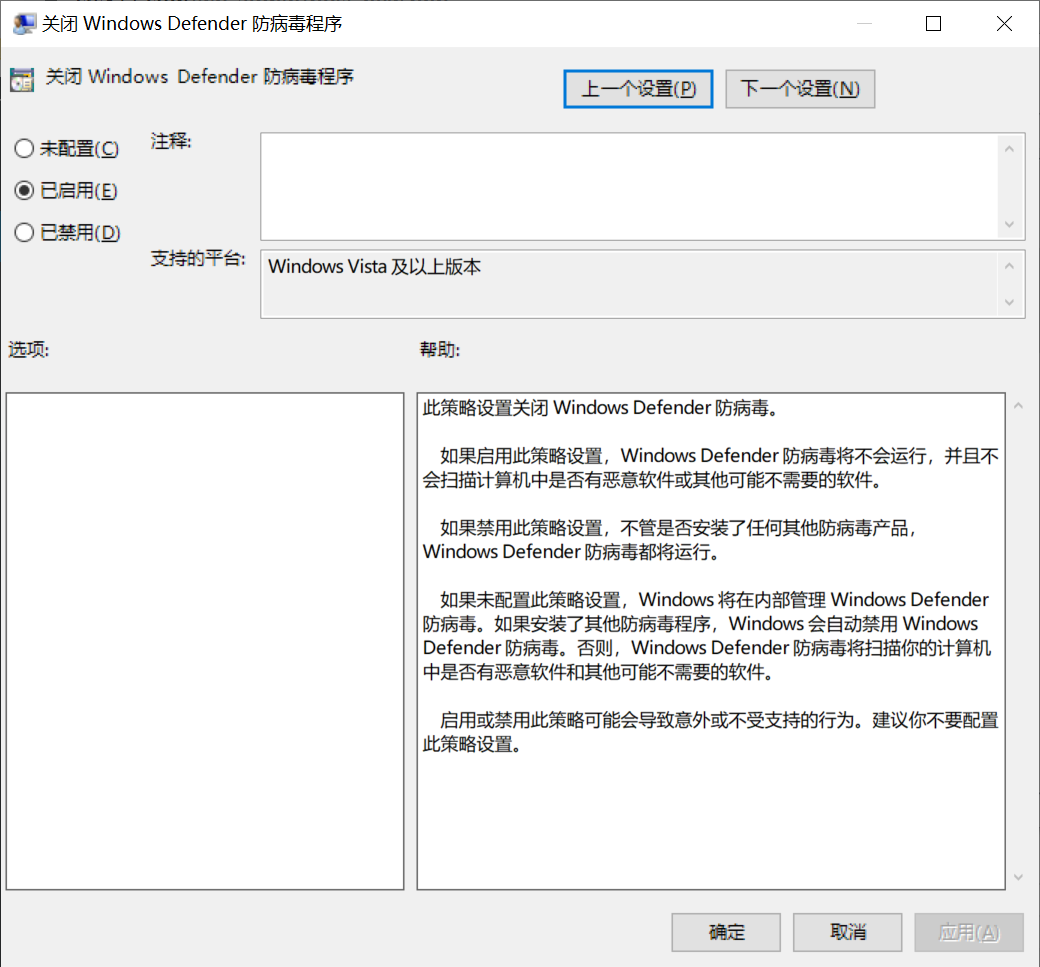Click the comment box scroll down arrow
The image size is (1040, 967).
[1009, 224]
